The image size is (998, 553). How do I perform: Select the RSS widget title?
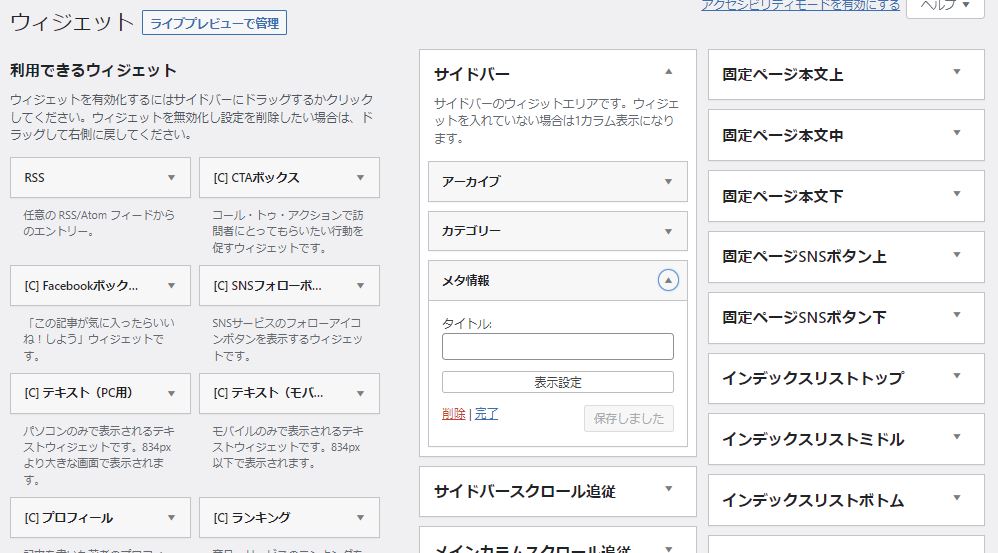34,178
